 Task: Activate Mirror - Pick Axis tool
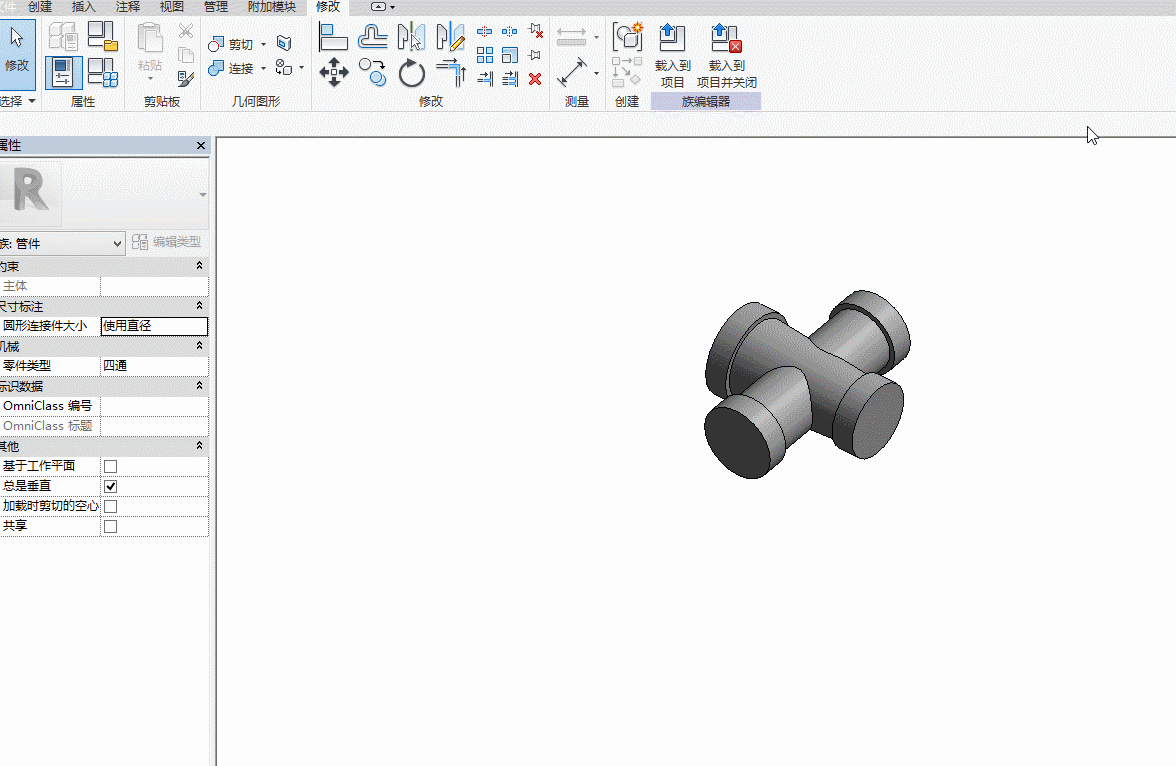pos(411,36)
